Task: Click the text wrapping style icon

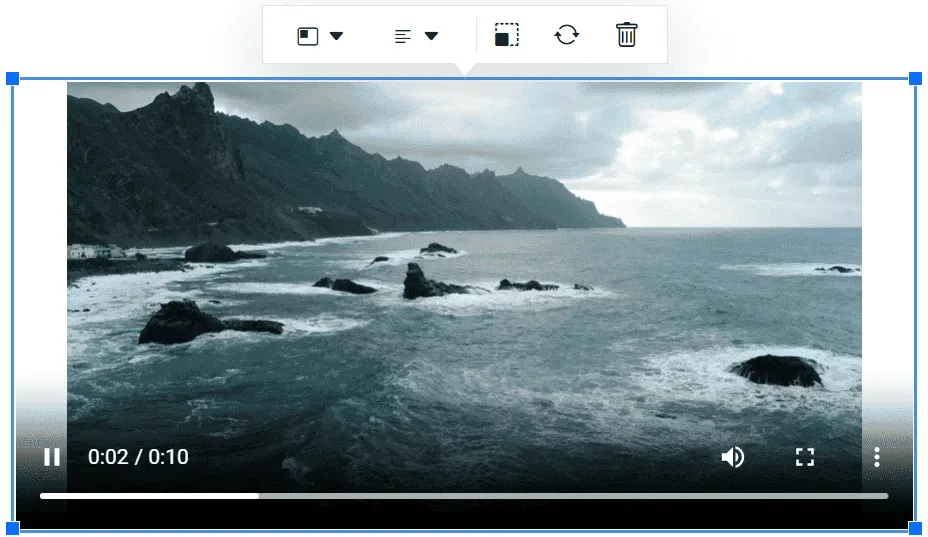Action: pyautogui.click(x=307, y=36)
